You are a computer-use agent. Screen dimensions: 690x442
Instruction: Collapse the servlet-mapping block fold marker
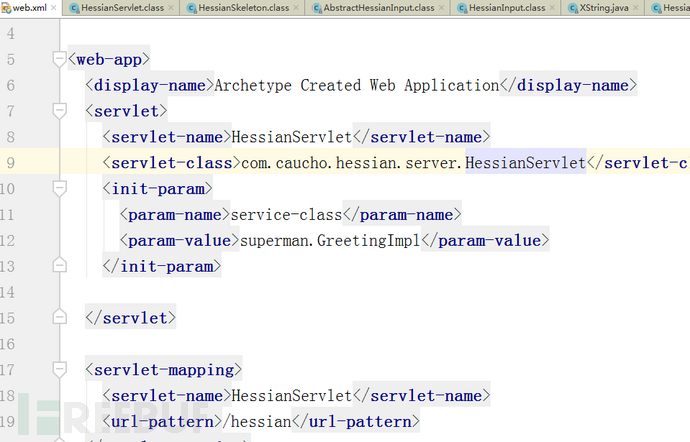[x=60, y=369]
